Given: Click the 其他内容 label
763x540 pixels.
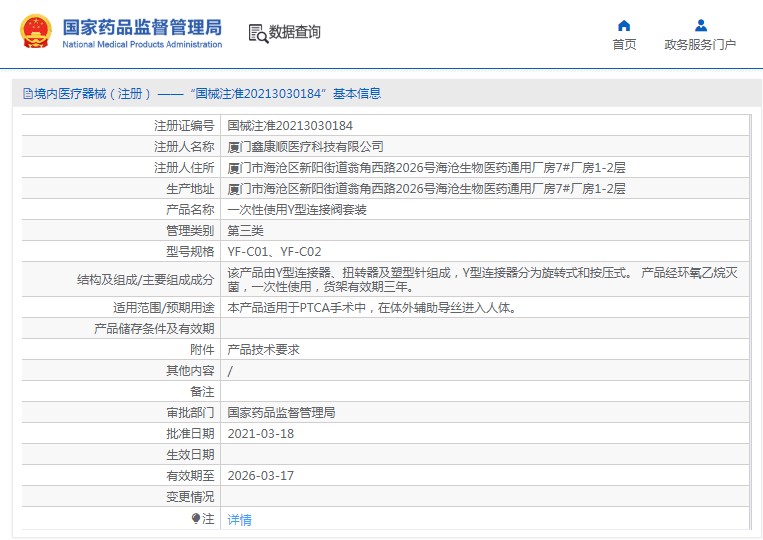Looking at the screenshot, I should (190, 371).
